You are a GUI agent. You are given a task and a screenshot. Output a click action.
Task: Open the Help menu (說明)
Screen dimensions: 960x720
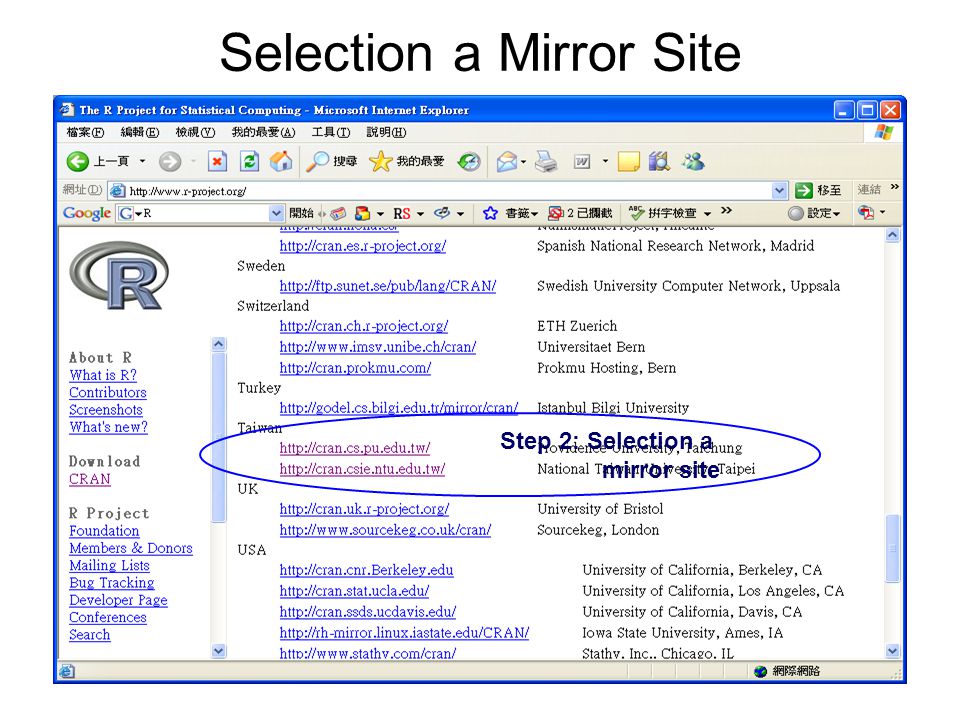(386, 132)
